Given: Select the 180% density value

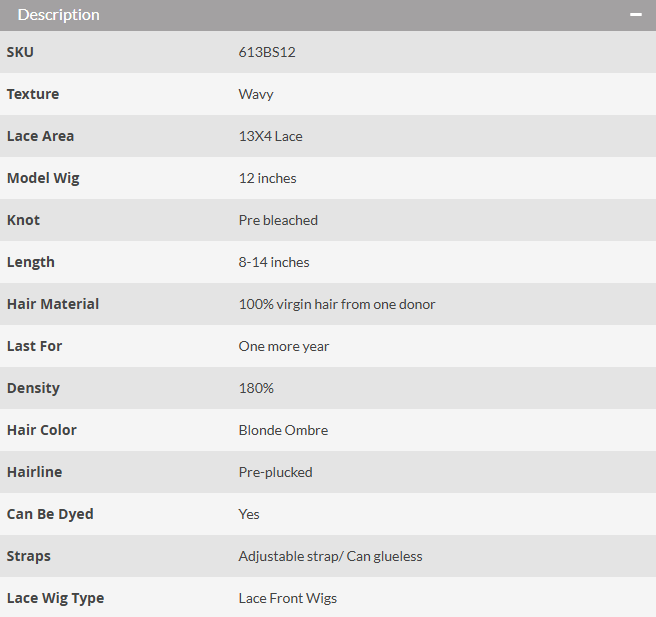Looking at the screenshot, I should pos(256,388).
